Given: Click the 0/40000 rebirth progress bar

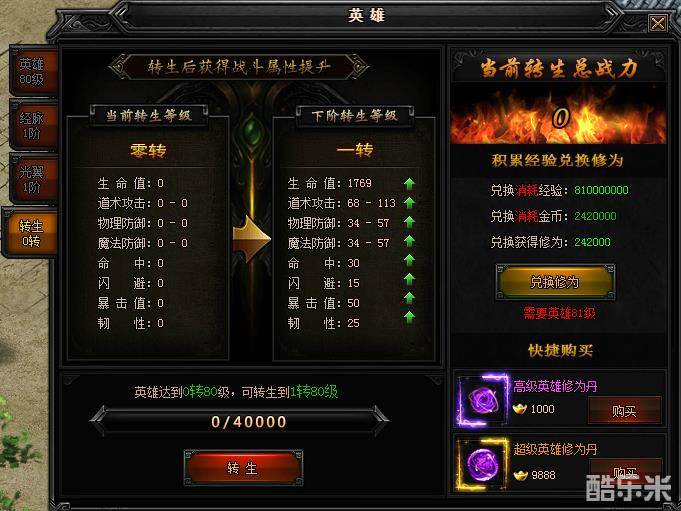Looking at the screenshot, I should point(239,421).
